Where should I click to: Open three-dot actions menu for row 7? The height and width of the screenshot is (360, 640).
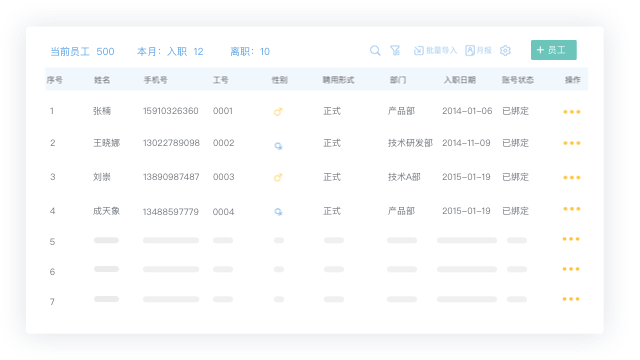[x=571, y=299]
